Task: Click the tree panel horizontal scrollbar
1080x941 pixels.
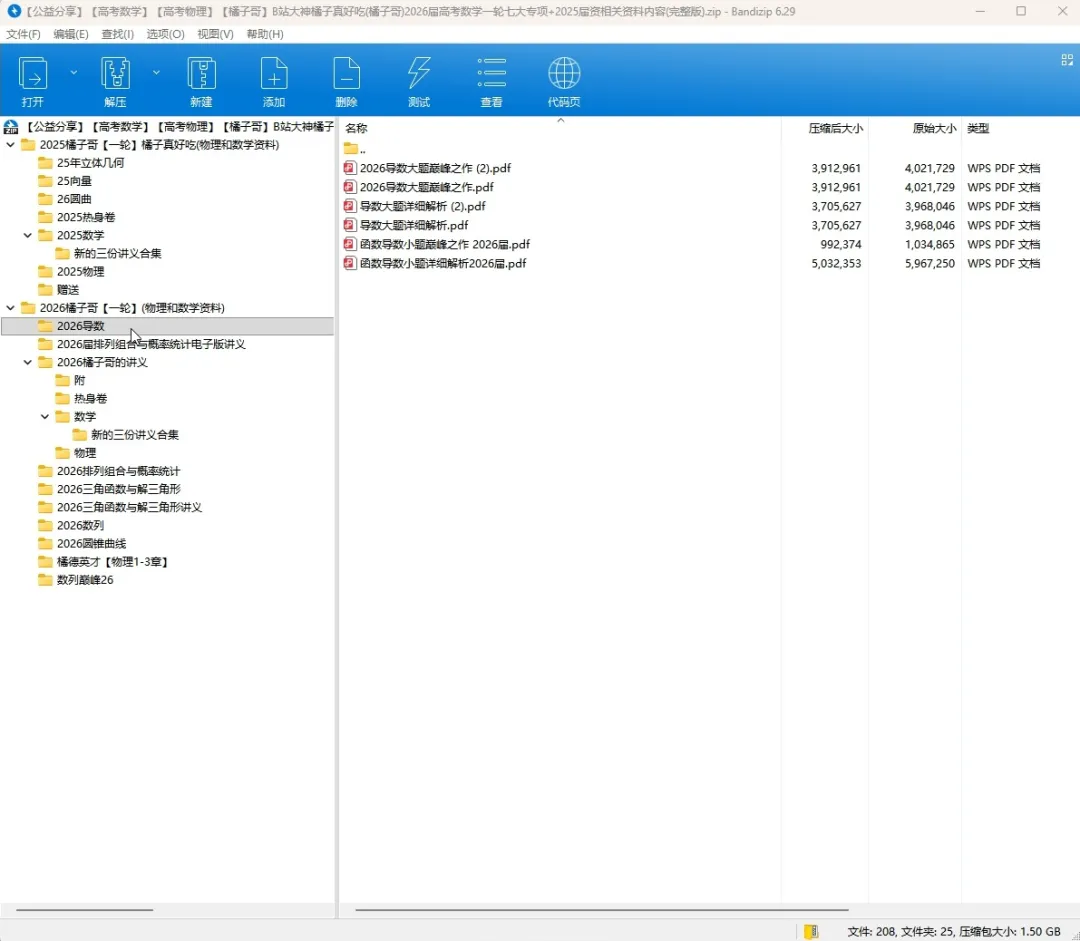Action: pos(85,910)
